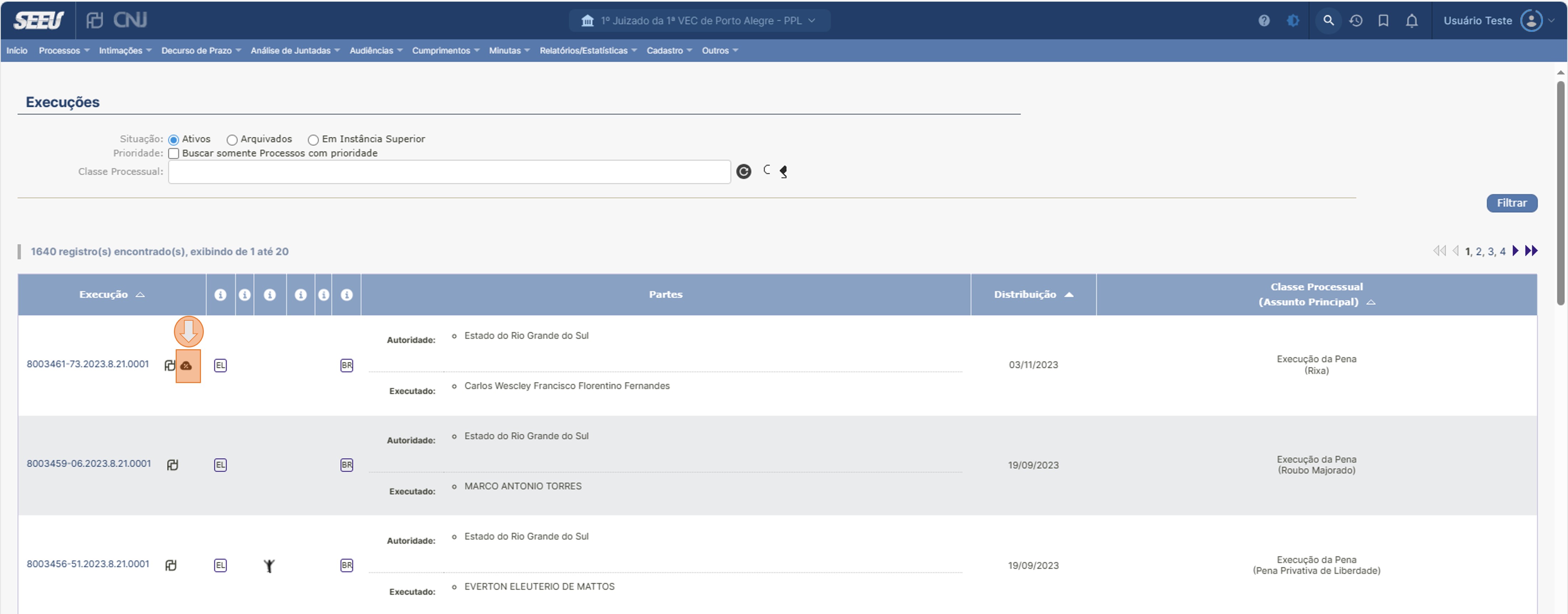Go to results page 3
The height and width of the screenshot is (614, 1568).
click(1490, 251)
